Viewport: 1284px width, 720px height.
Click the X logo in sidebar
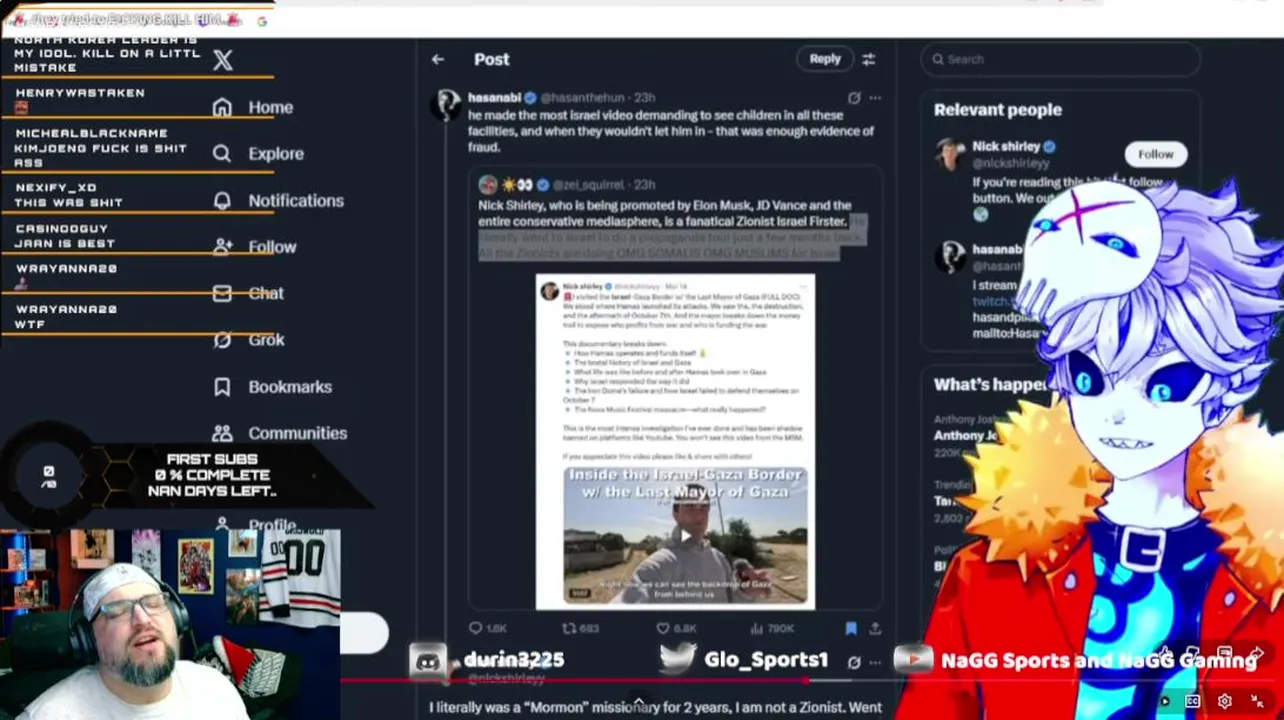pos(223,60)
